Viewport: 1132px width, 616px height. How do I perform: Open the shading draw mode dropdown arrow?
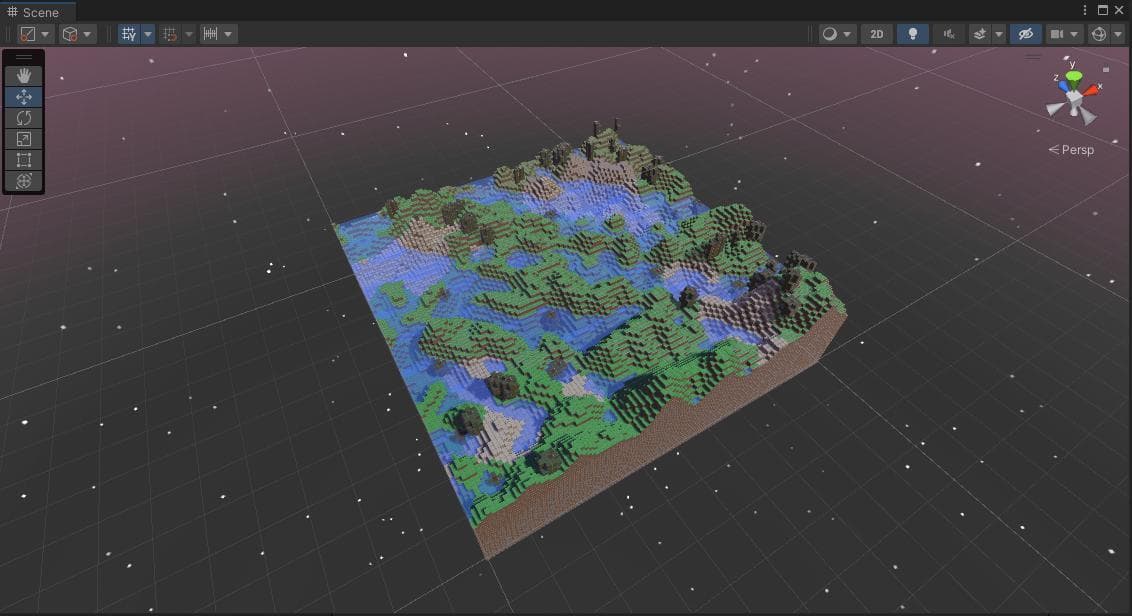[848, 34]
